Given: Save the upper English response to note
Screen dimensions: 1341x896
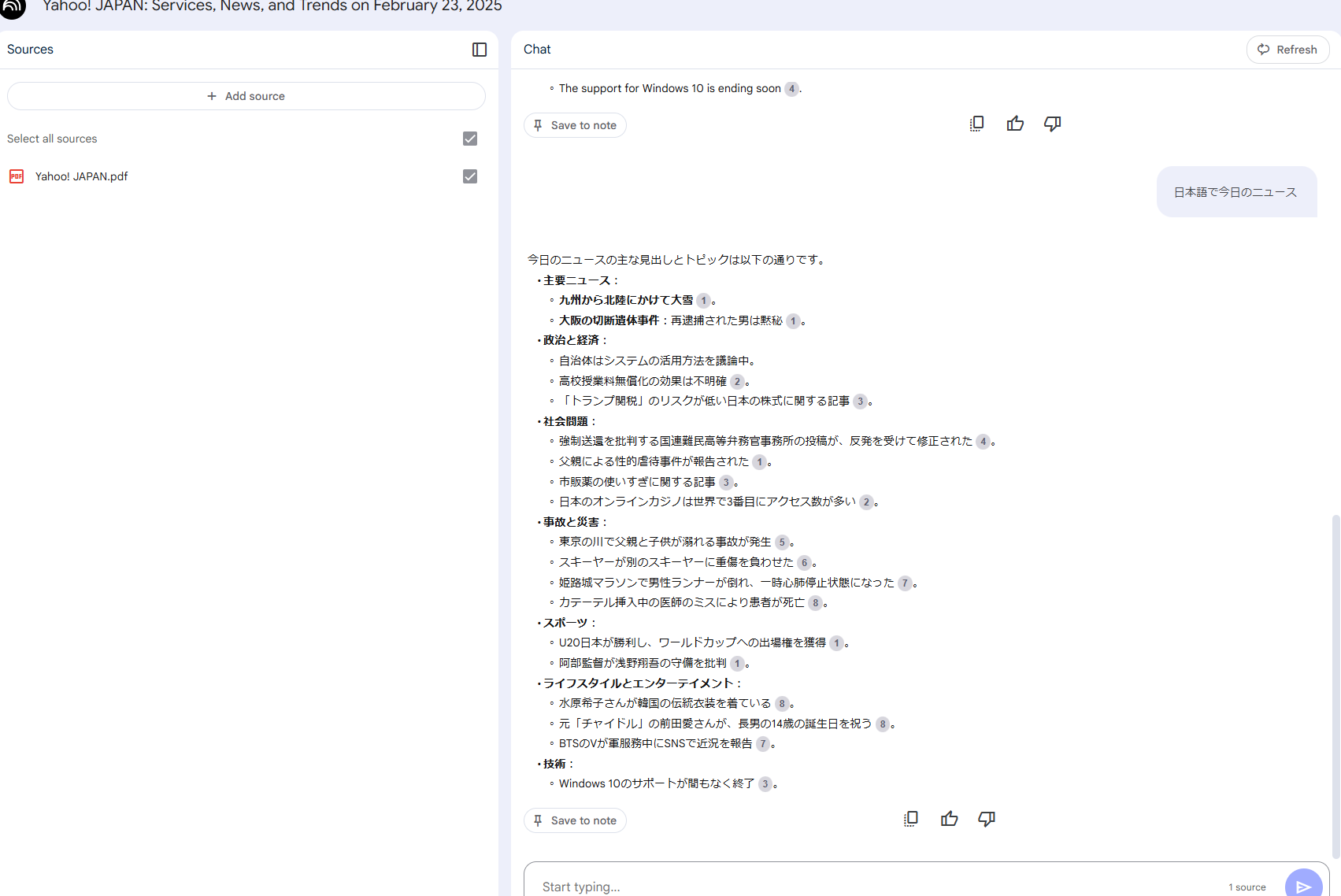Looking at the screenshot, I should (575, 125).
